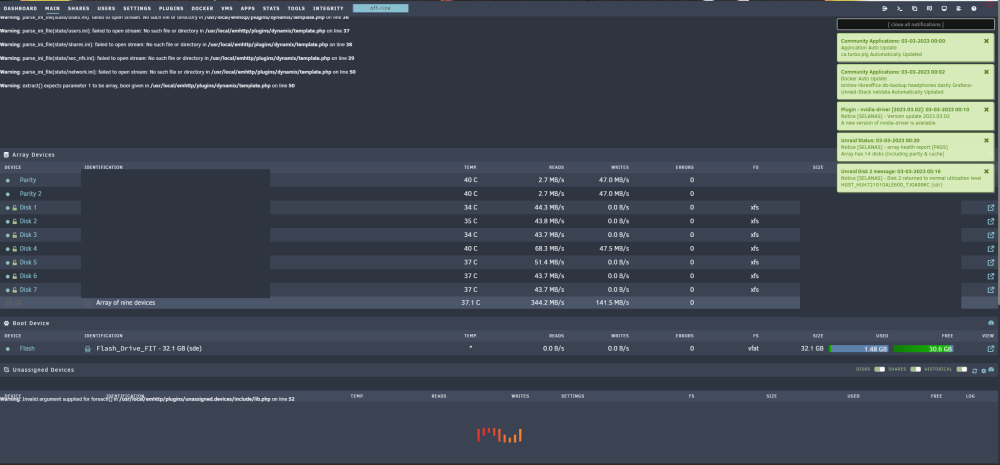This screenshot has height=465, width=1000.
Task: Click close all notifications button
Action: (915, 24)
